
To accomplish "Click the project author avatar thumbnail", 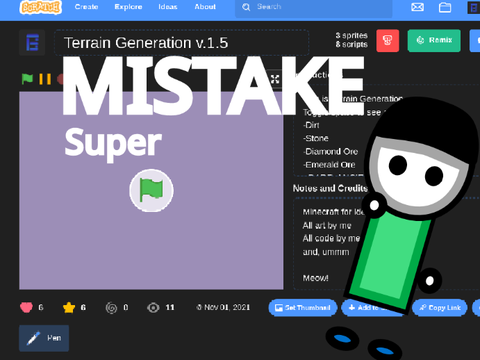I will pos(32,42).
